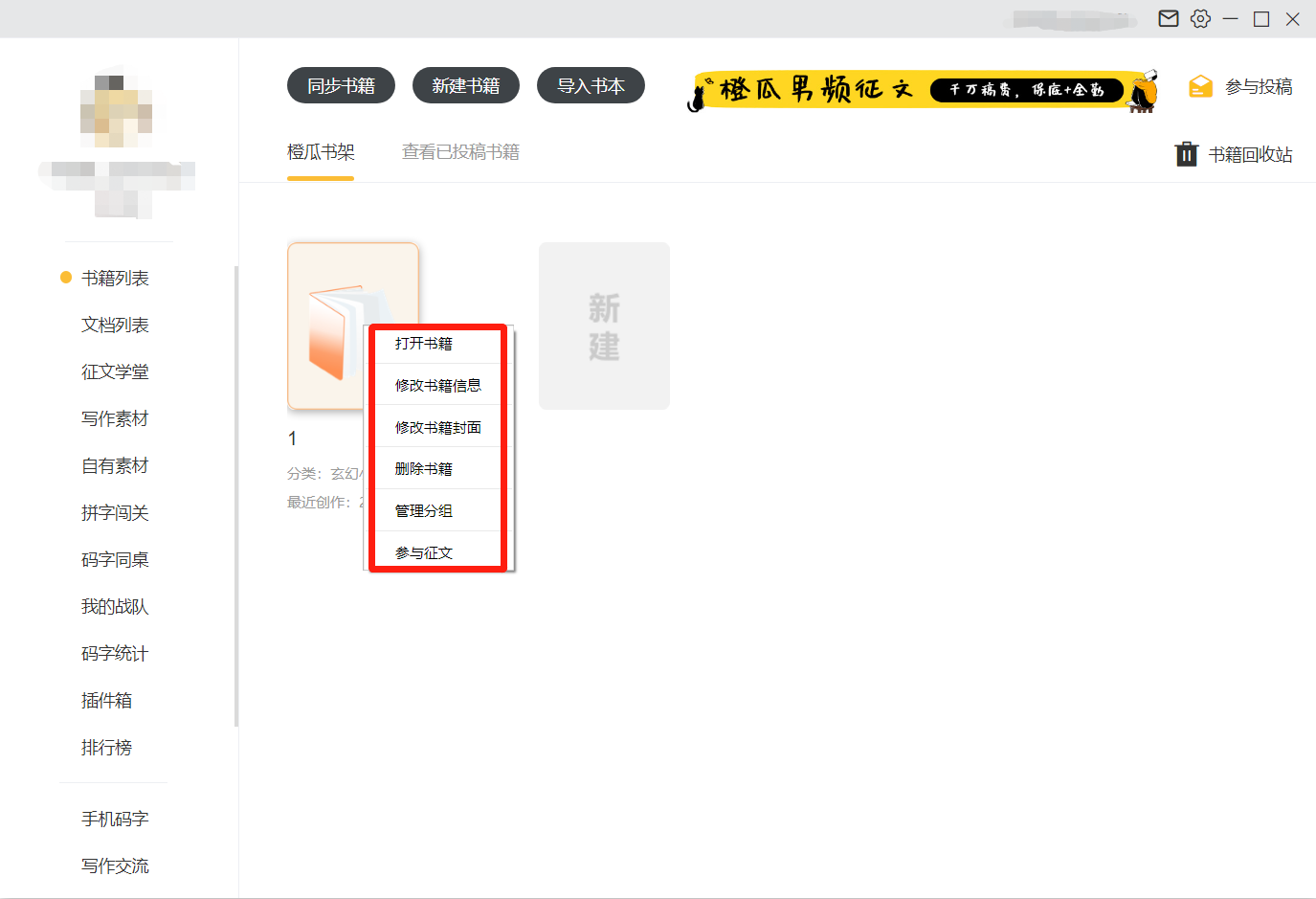Open 码字统计 in sidebar
The image size is (1316, 899).
pos(115,653)
